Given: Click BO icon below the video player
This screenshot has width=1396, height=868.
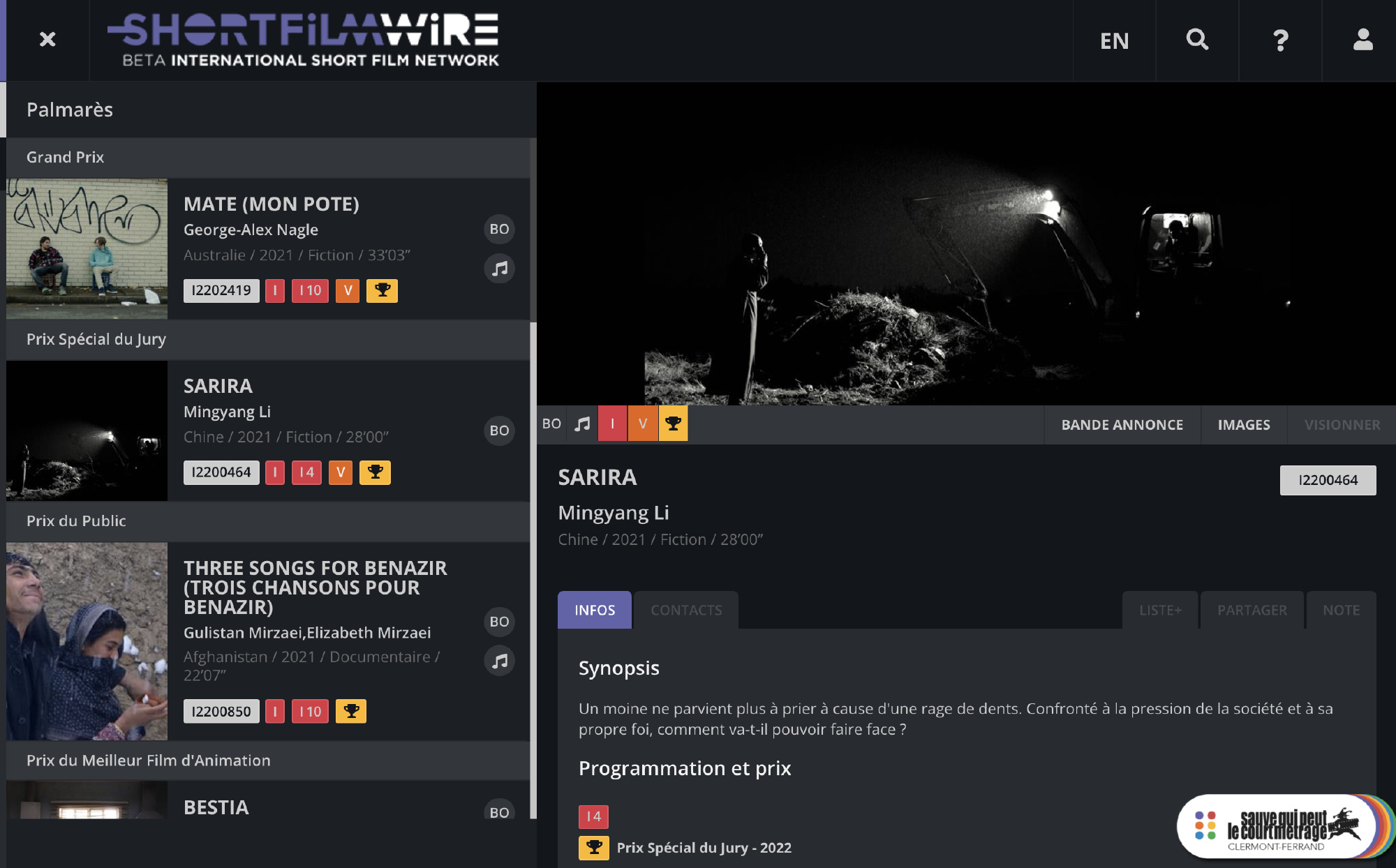Looking at the screenshot, I should pyautogui.click(x=551, y=424).
